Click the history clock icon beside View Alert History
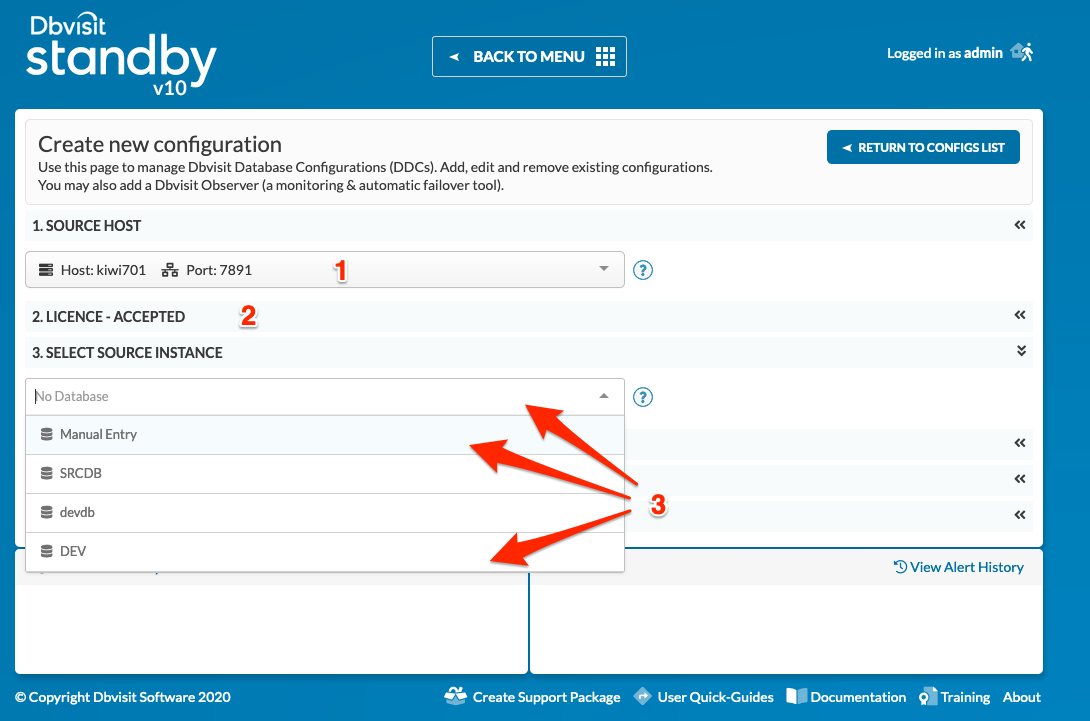 pyautogui.click(x=903, y=567)
